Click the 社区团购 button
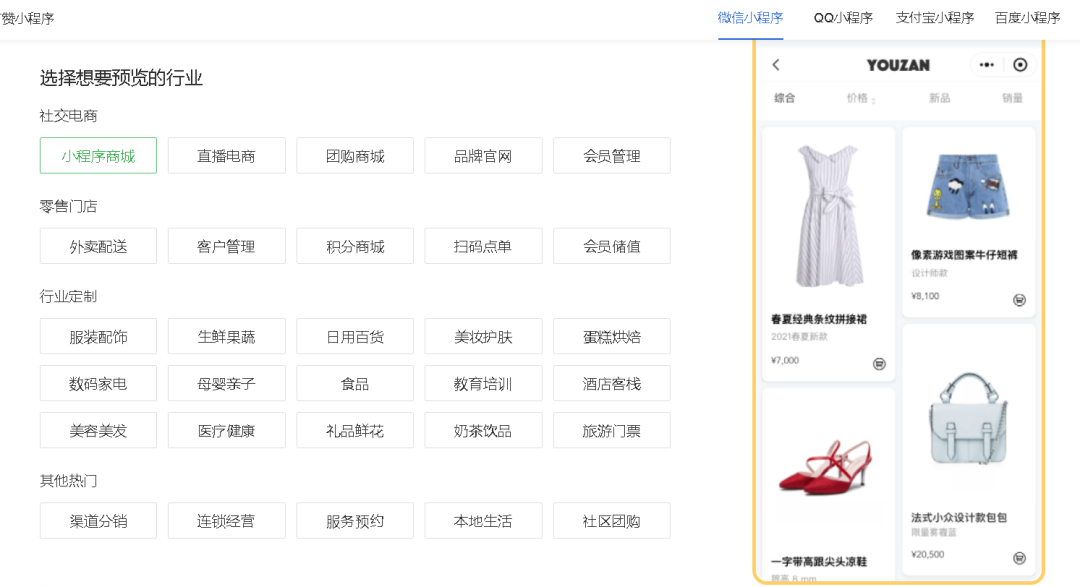Screen dimensions: 1080x587 (x=611, y=521)
